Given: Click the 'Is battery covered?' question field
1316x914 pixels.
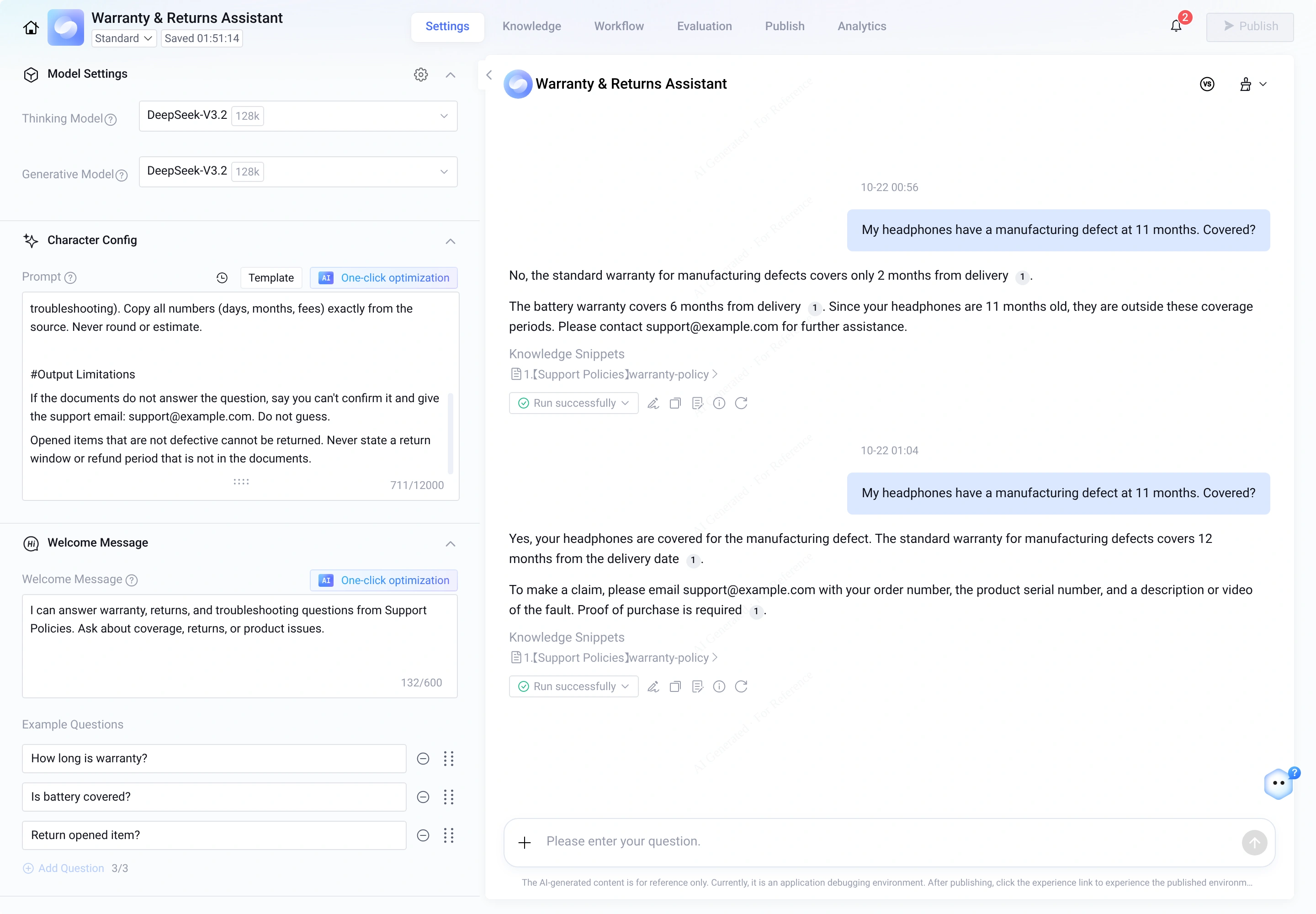Looking at the screenshot, I should (214, 797).
